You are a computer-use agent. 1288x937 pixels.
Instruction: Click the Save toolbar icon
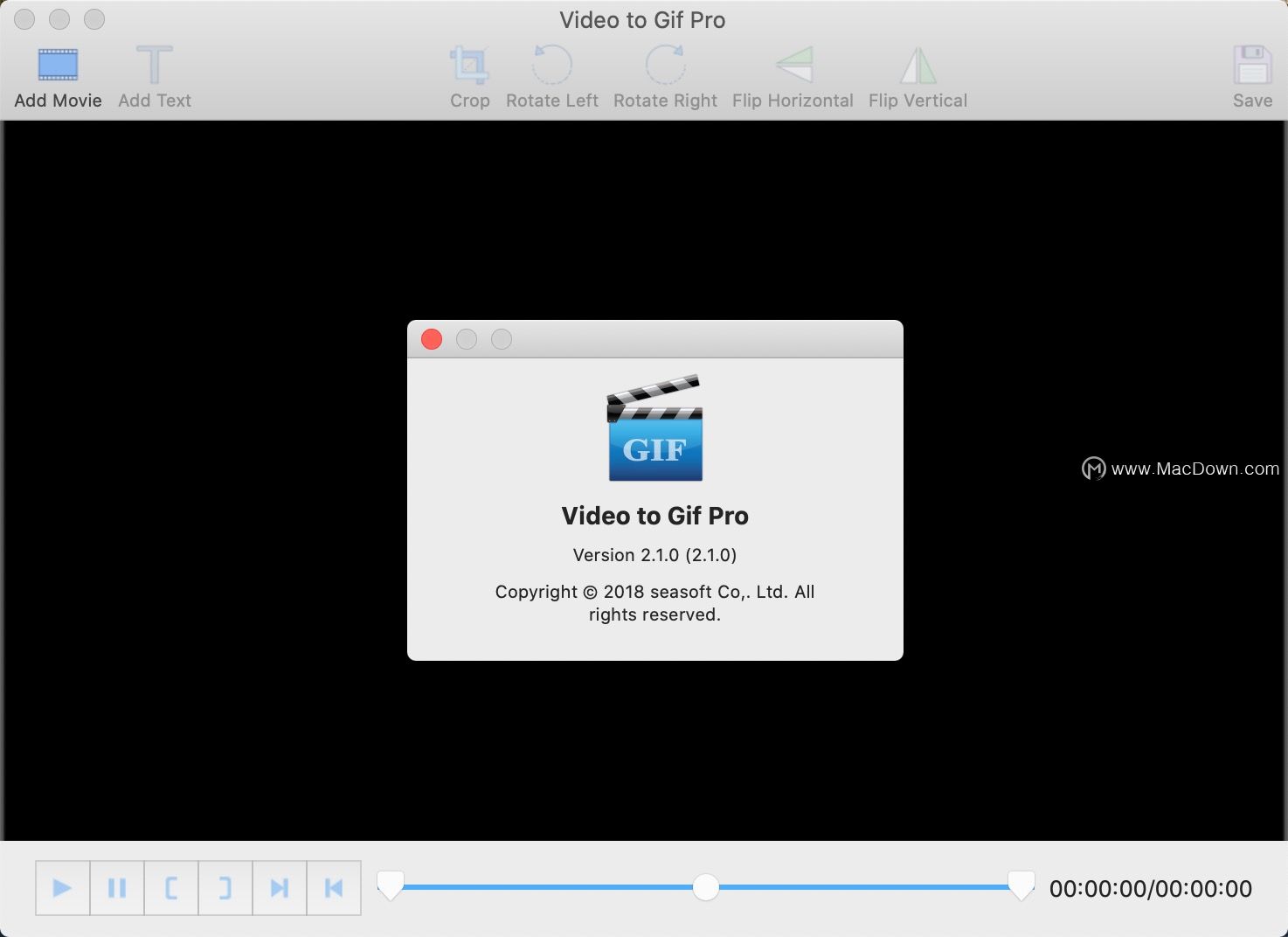(x=1252, y=66)
